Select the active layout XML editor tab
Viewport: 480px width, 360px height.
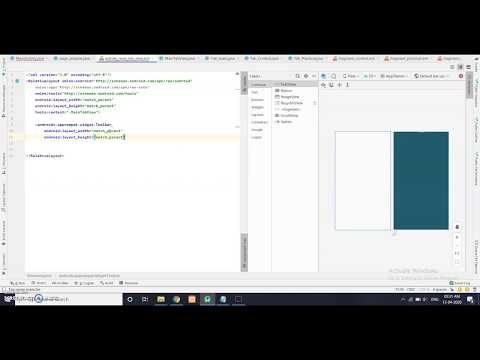pyautogui.click(x=127, y=59)
